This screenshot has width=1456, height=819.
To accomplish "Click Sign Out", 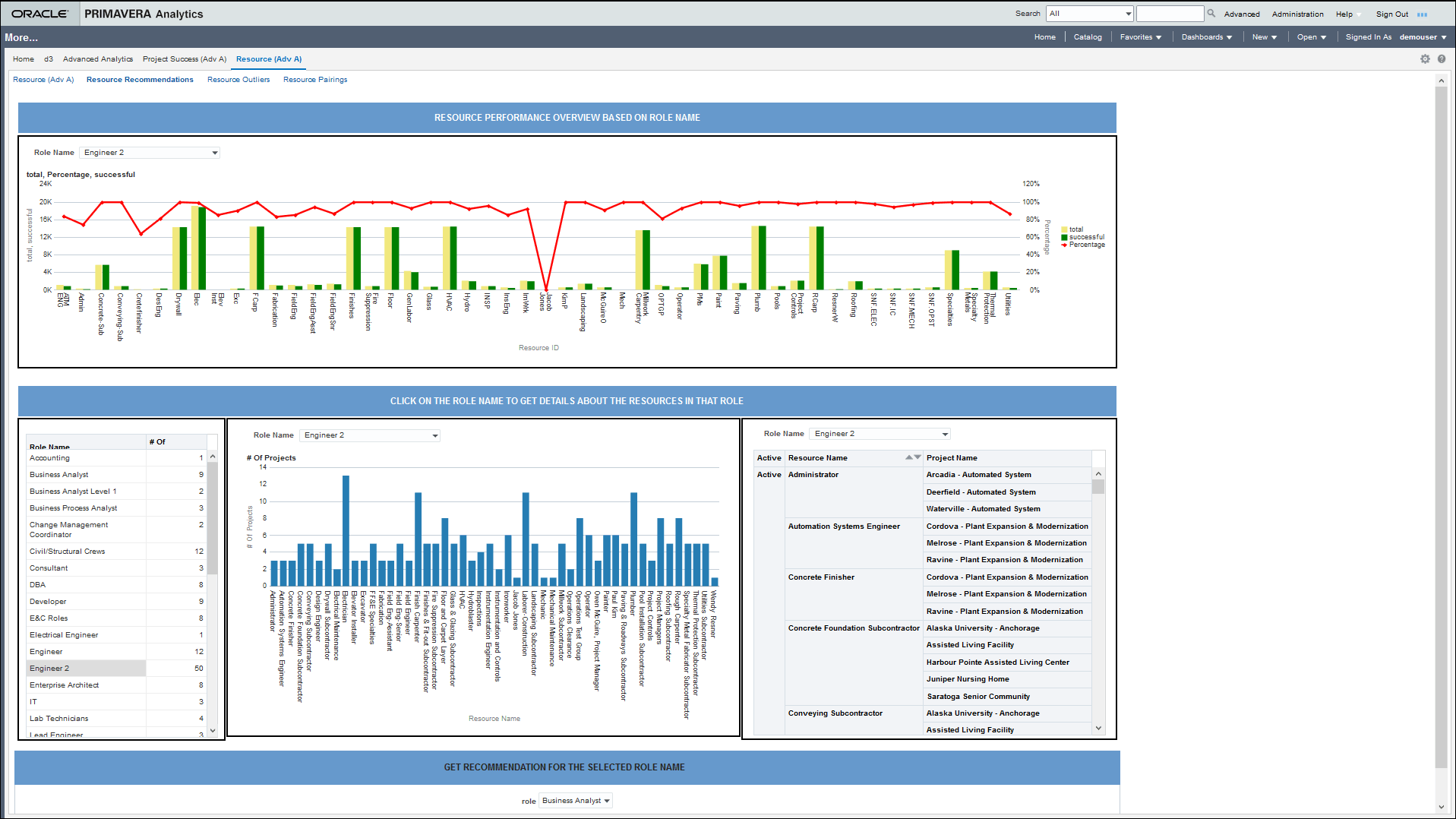I will pos(1392,14).
